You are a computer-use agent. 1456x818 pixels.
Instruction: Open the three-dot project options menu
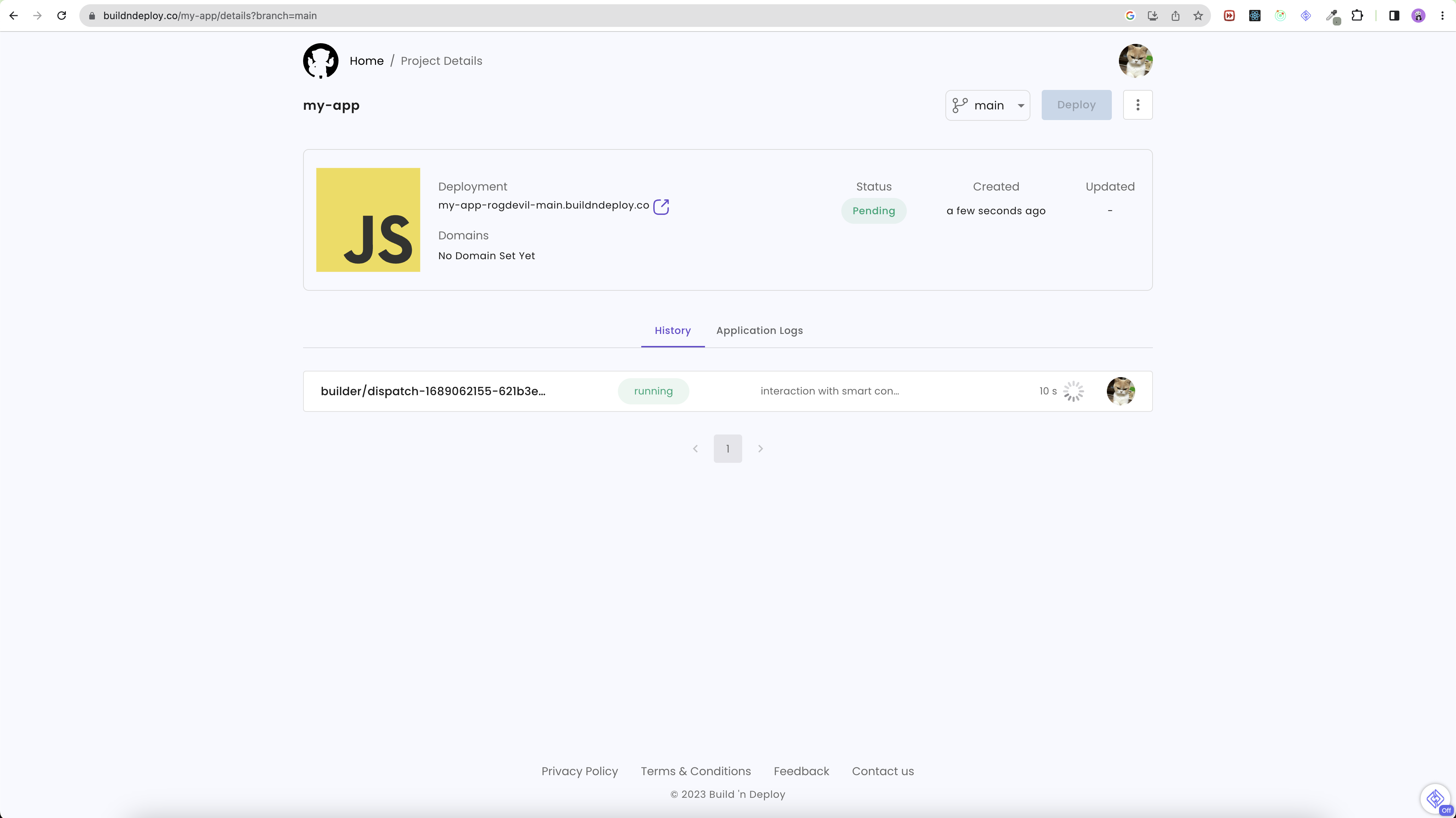(x=1137, y=104)
